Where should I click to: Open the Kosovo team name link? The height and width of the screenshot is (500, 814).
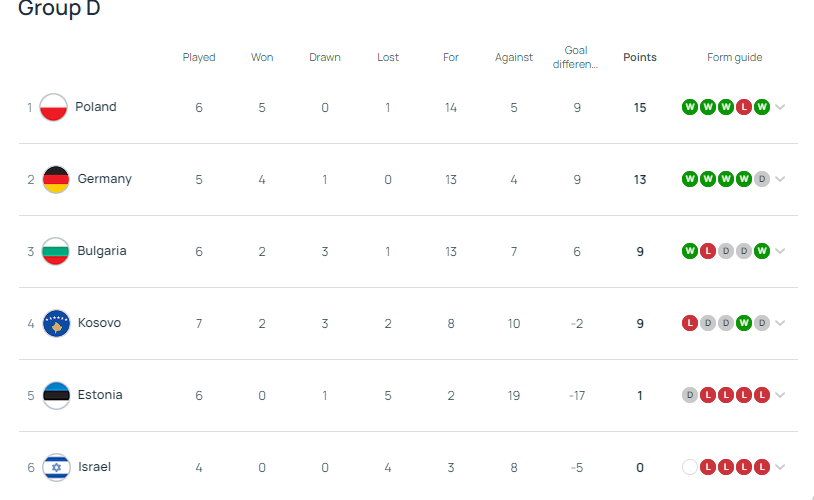click(99, 323)
